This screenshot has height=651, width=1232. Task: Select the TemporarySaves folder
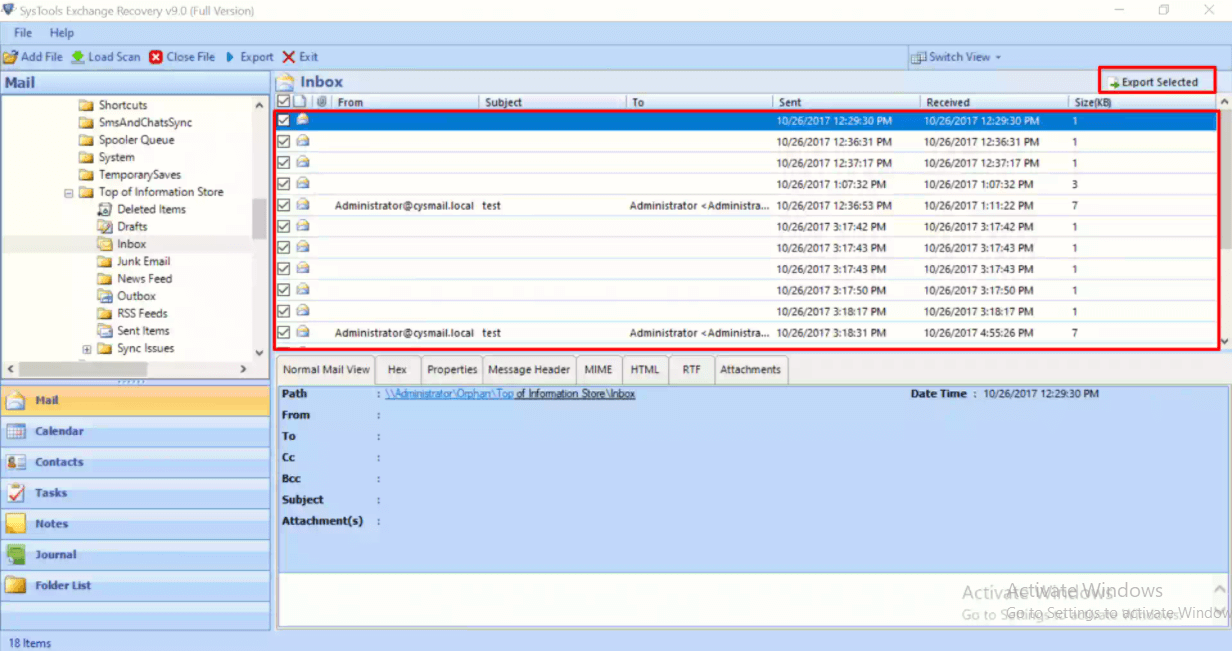138,175
